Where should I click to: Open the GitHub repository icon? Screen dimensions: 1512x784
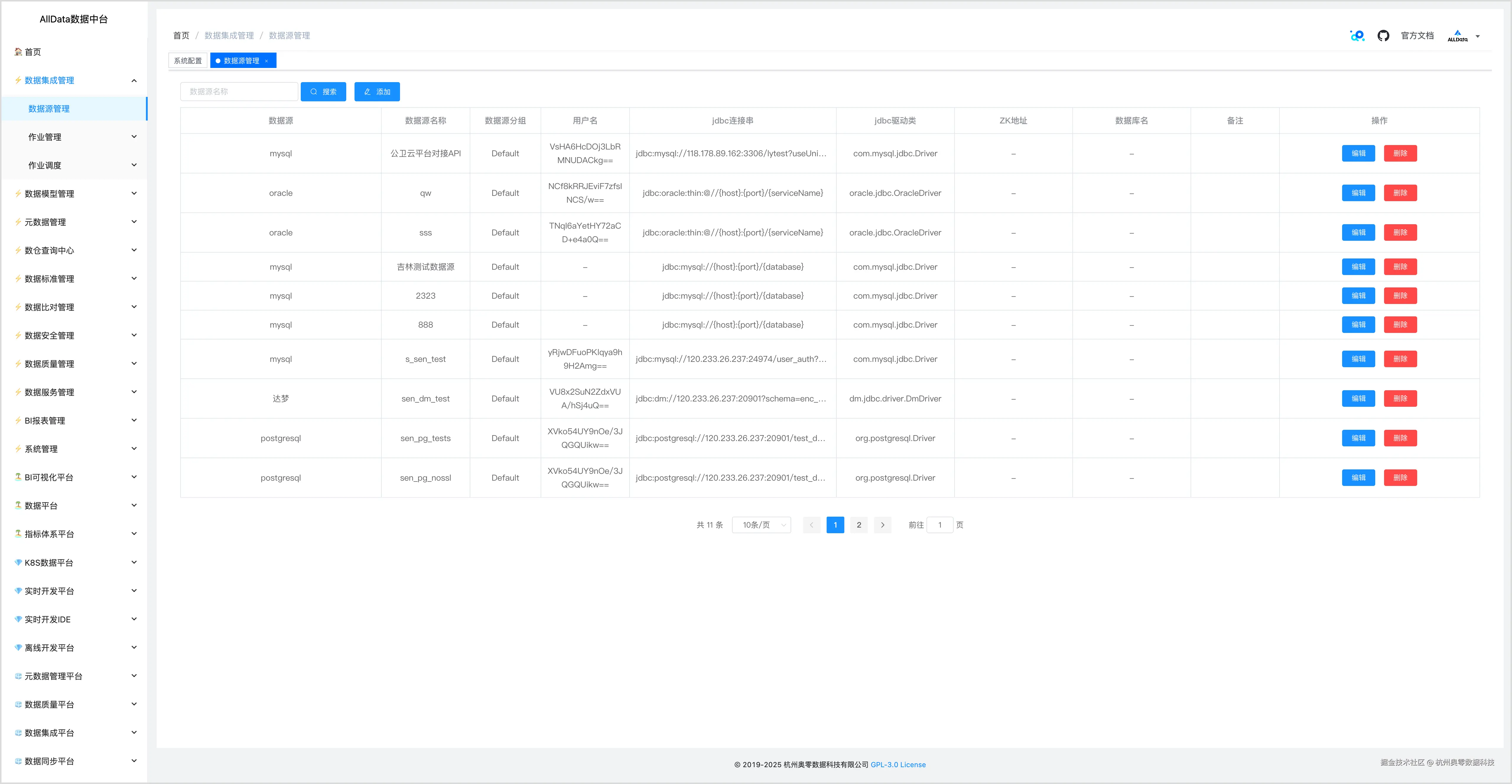[1383, 36]
